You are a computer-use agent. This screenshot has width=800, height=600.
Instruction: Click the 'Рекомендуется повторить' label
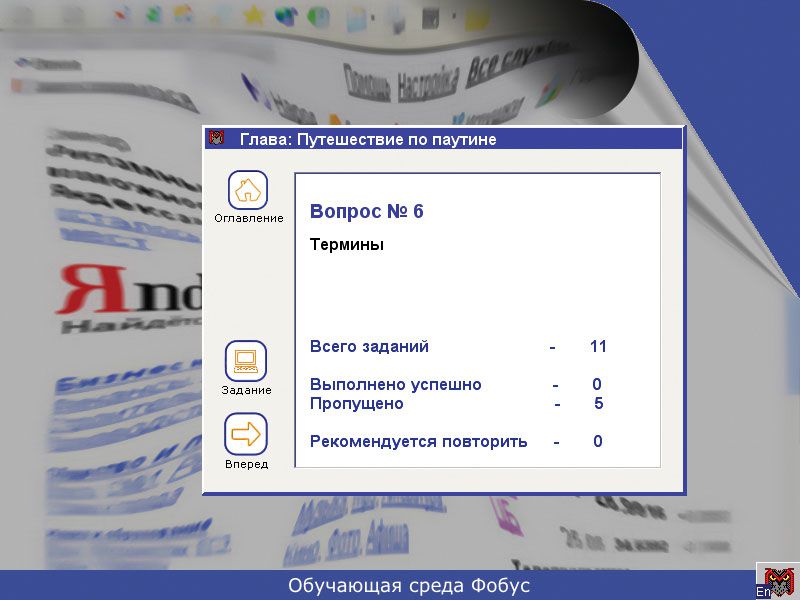pos(418,442)
